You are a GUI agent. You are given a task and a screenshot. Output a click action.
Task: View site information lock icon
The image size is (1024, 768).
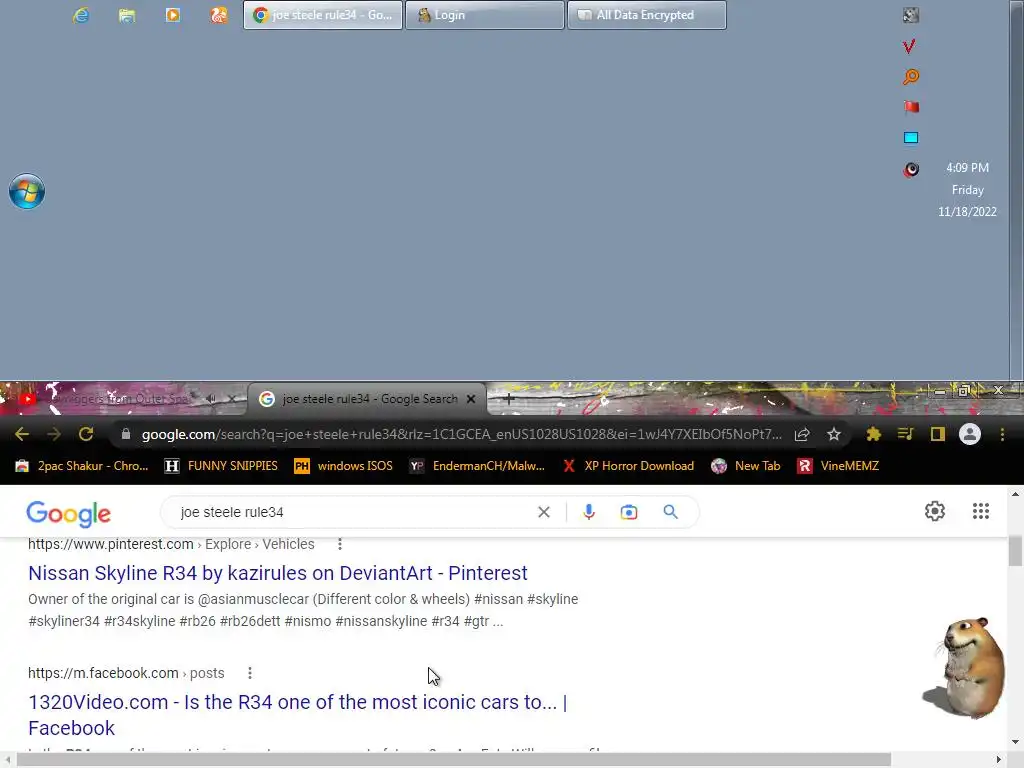[126, 434]
